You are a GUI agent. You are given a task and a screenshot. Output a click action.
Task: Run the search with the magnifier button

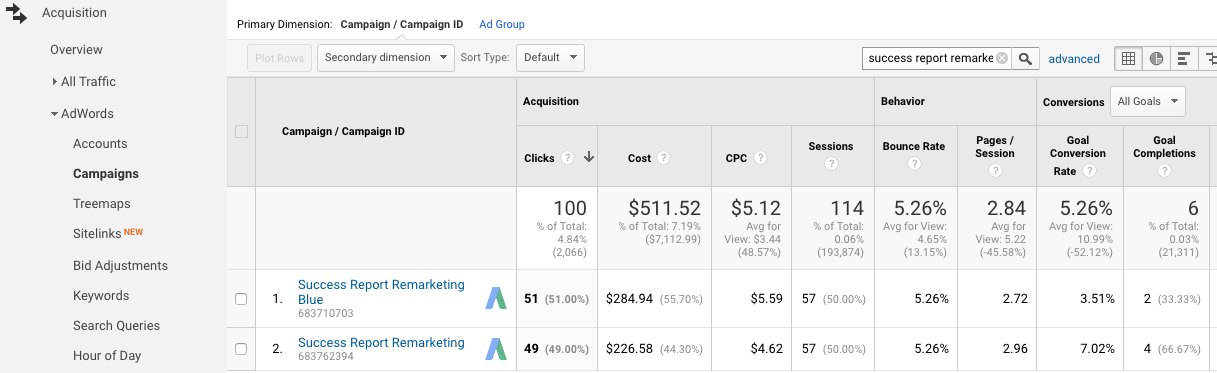click(x=1025, y=58)
